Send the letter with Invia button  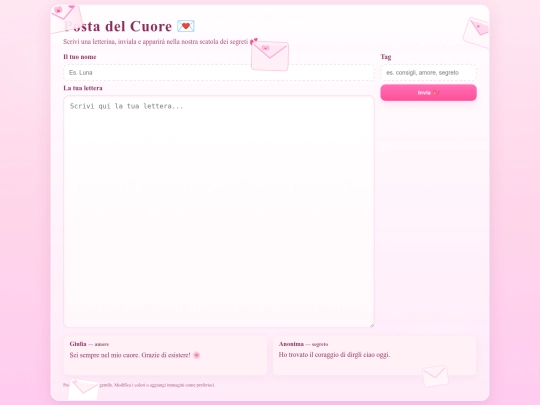[x=428, y=93]
